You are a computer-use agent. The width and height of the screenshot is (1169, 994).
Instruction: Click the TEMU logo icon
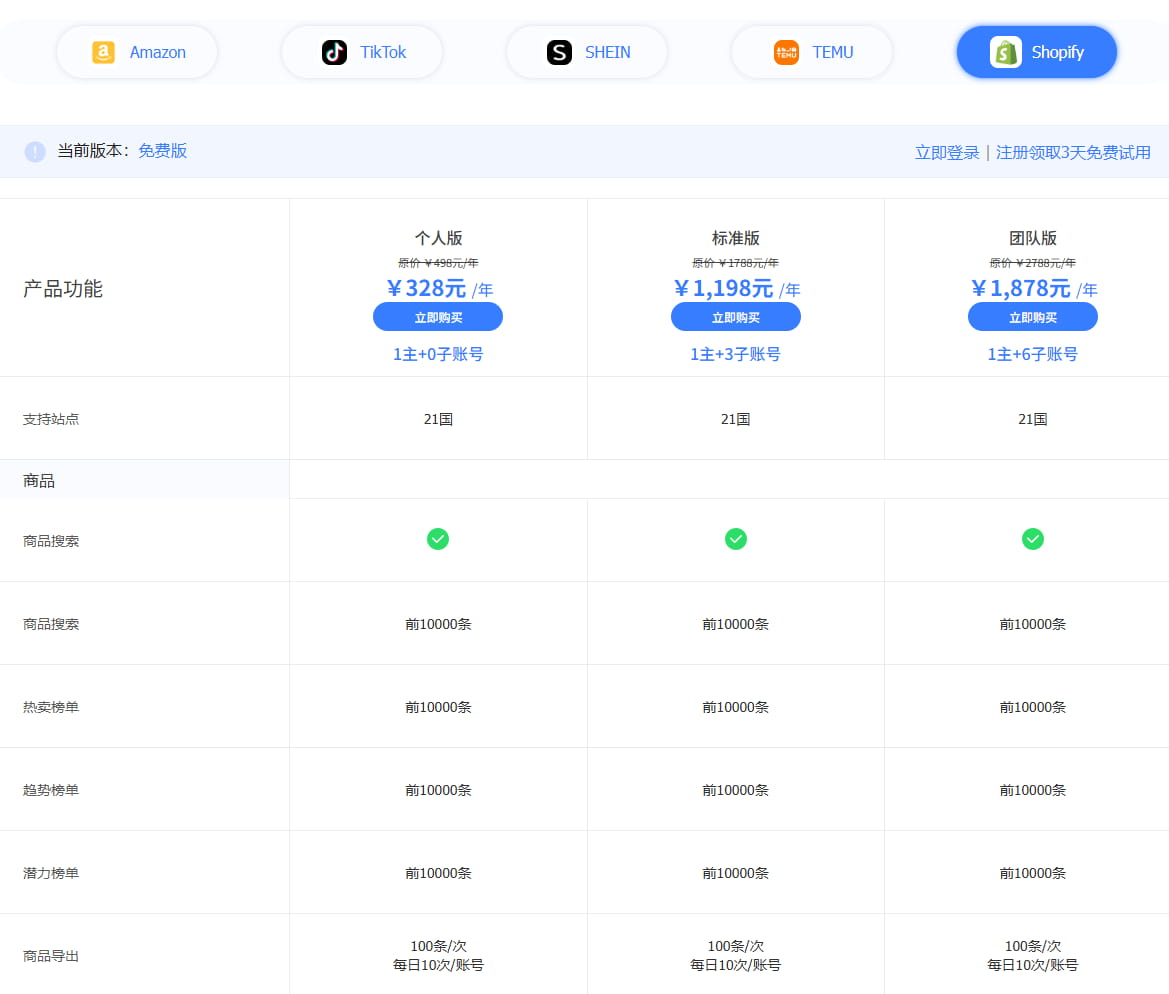(786, 52)
